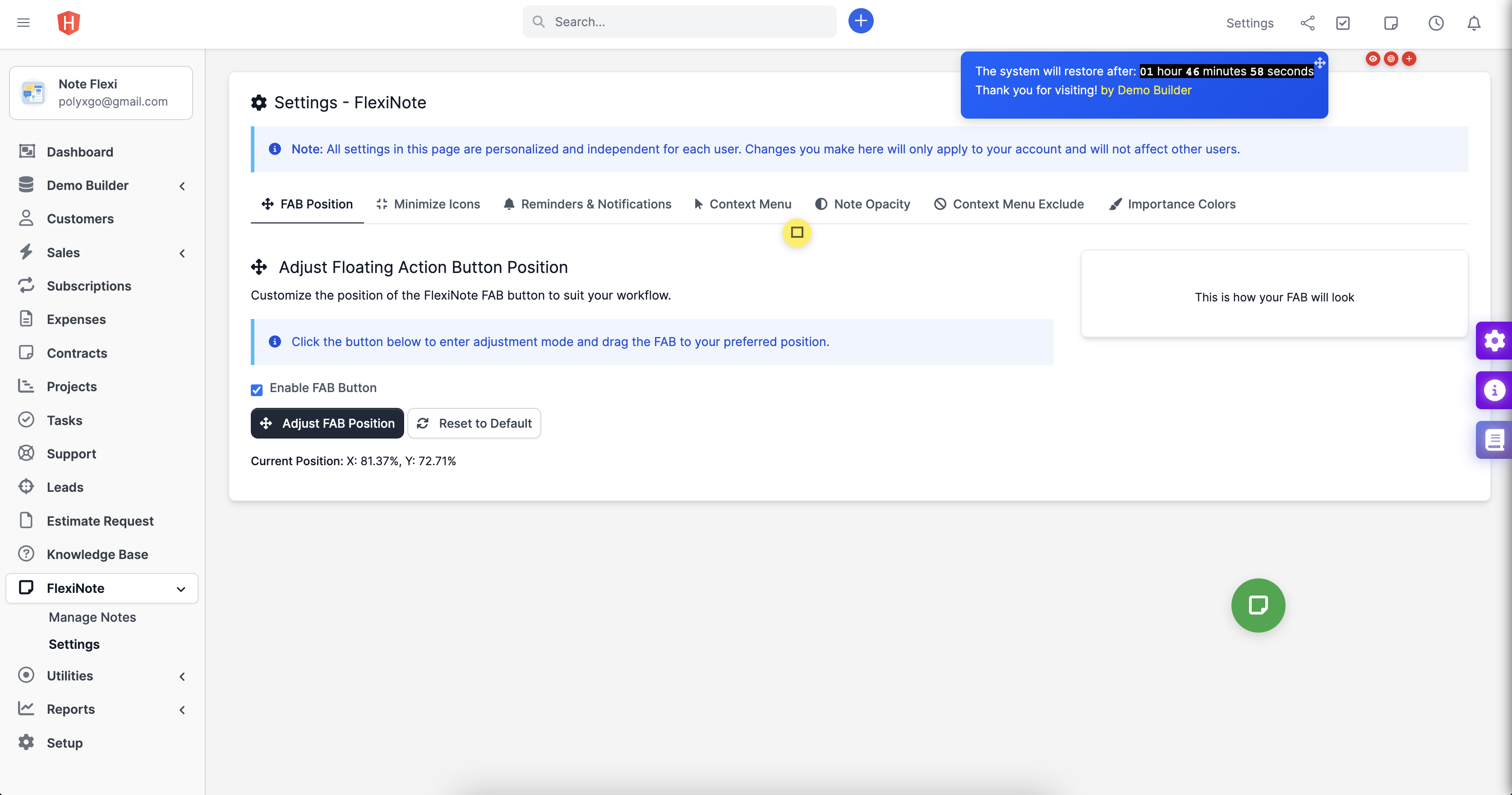The image size is (1512, 795).
Task: Open the notifications bell icon
Action: tap(1473, 23)
